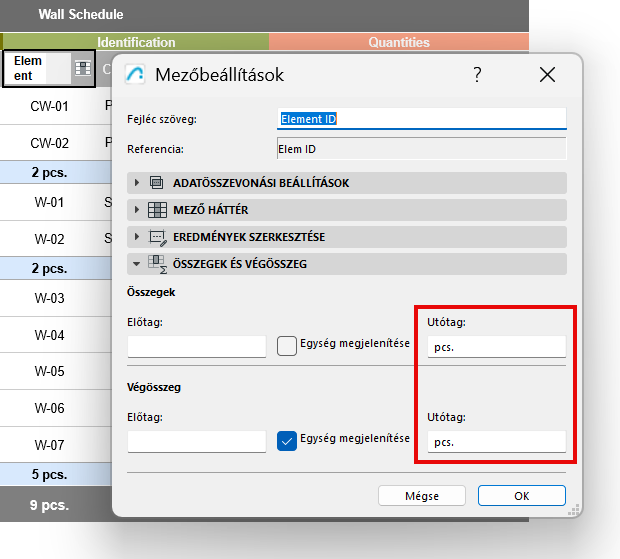The height and width of the screenshot is (559, 620).
Task: Click the dialog resize grip corner
Action: tap(573, 510)
